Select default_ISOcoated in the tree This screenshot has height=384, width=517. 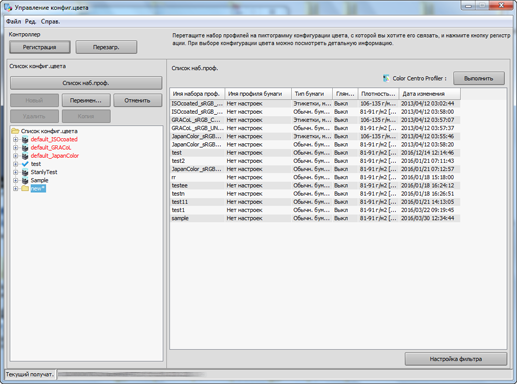(x=54, y=139)
